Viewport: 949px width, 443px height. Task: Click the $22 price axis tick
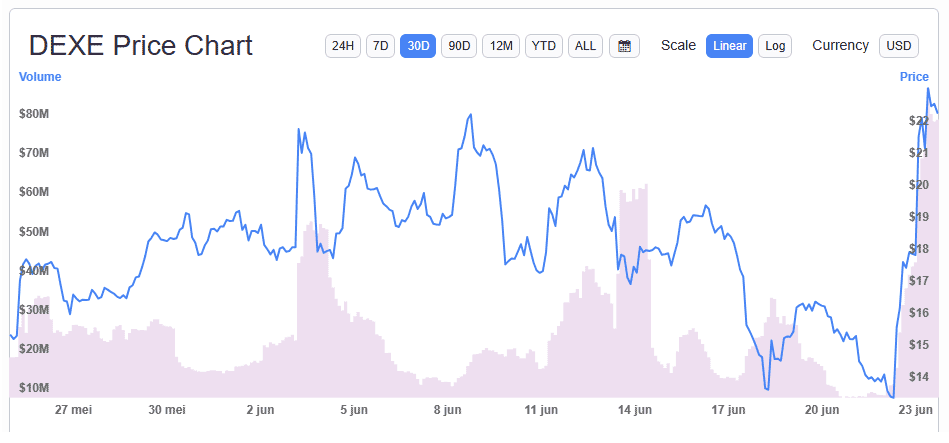pyautogui.click(x=918, y=120)
